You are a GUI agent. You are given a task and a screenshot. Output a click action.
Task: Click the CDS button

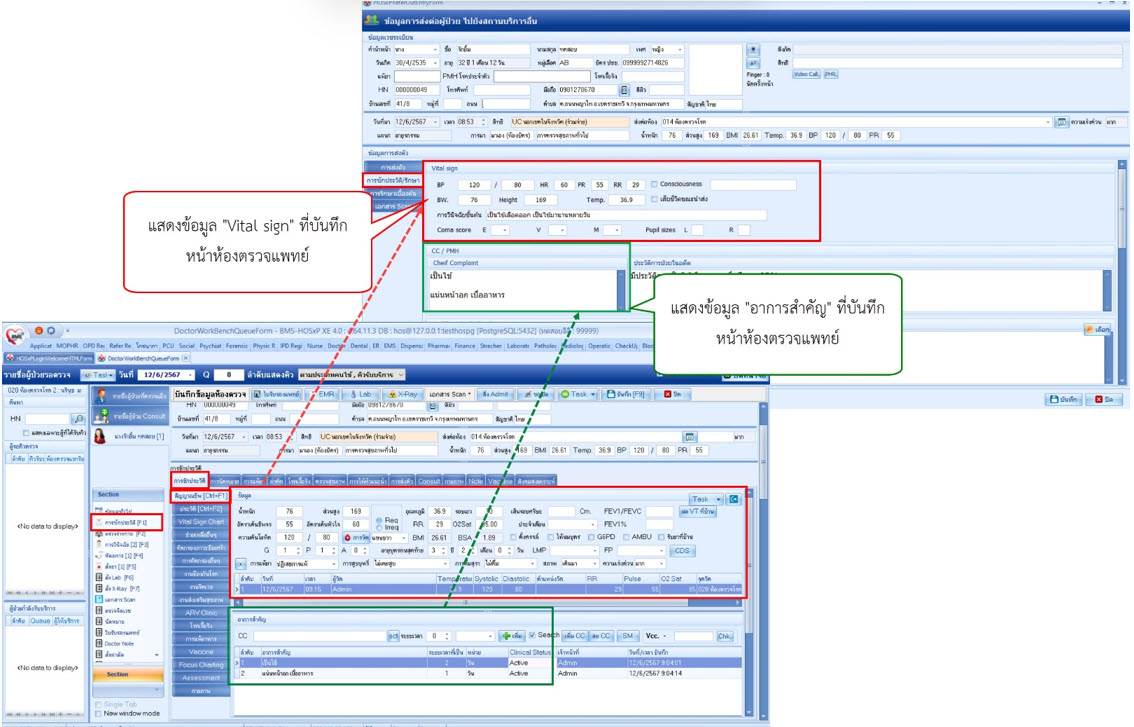click(681, 550)
